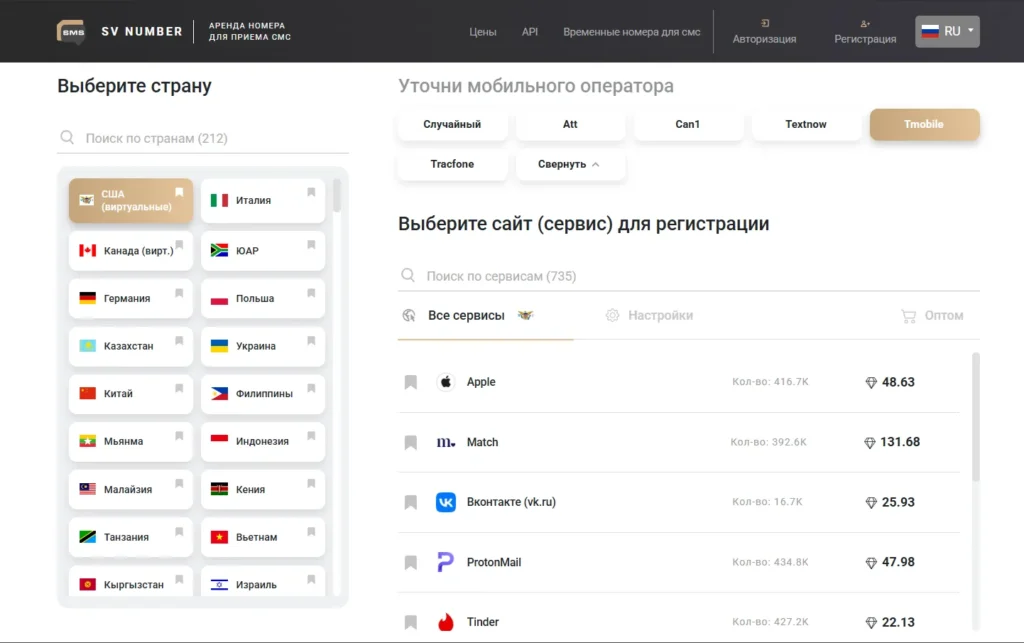Click the globe icon beside Все сервисы
The width and height of the screenshot is (1024, 643).
[409, 315]
